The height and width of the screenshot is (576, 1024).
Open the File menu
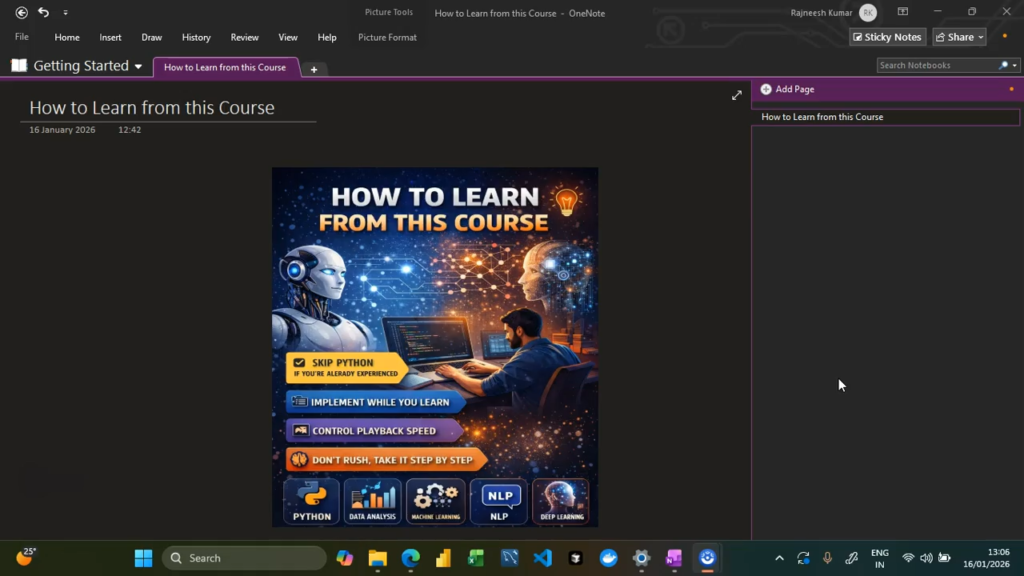pos(22,37)
